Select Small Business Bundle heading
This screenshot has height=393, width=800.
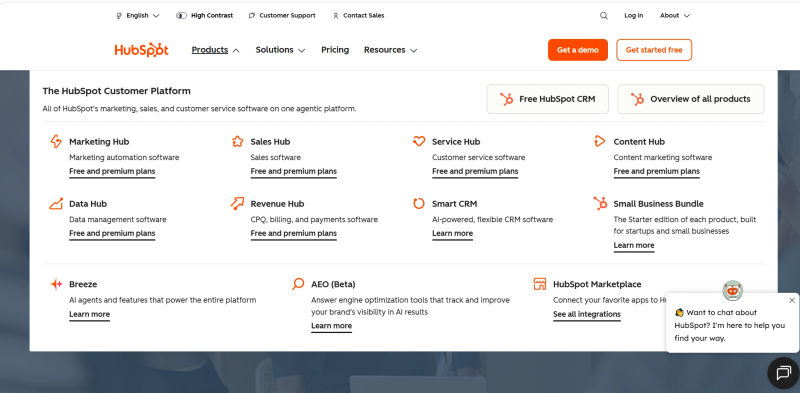(658, 204)
